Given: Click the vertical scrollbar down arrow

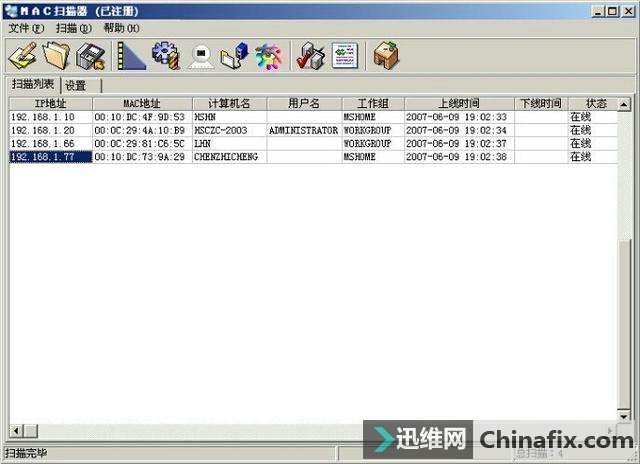Looking at the screenshot, I should click(x=624, y=414).
